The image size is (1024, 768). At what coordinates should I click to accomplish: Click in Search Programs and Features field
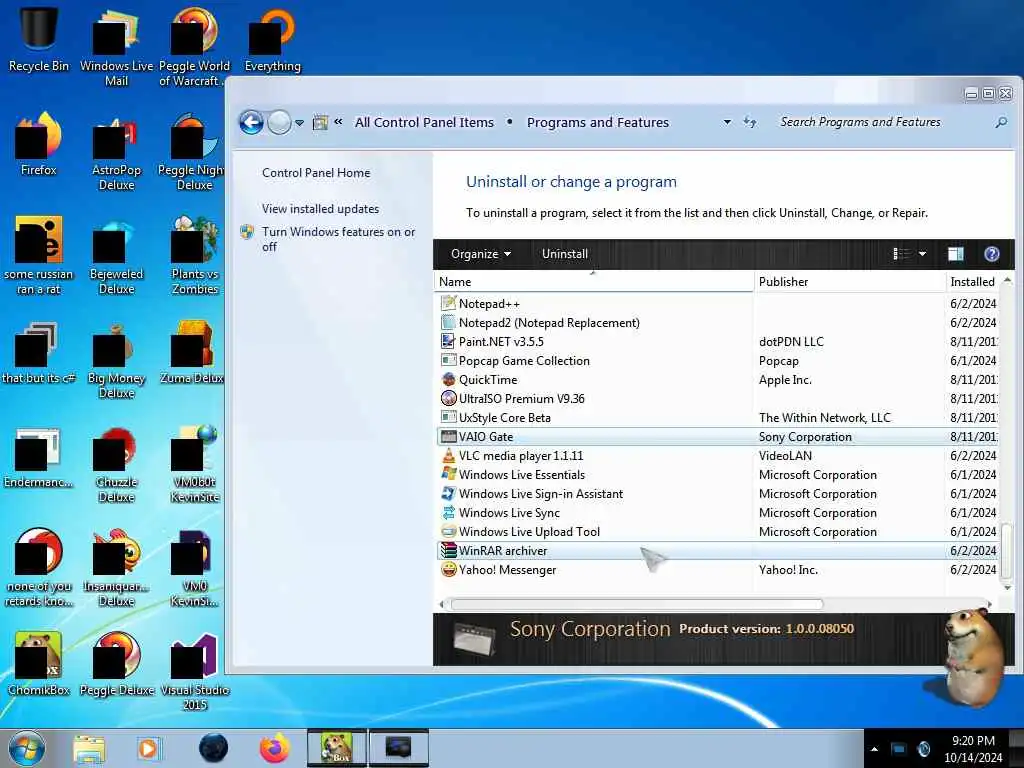882,122
